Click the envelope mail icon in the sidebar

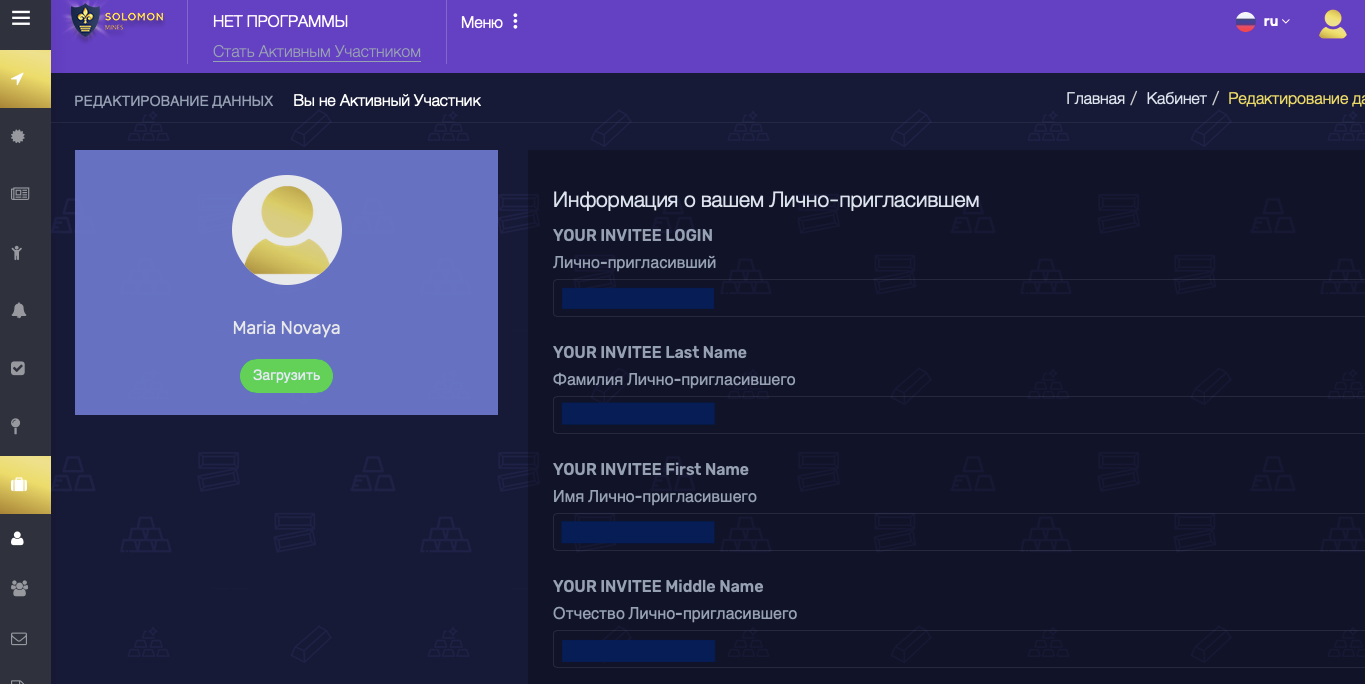[18, 638]
